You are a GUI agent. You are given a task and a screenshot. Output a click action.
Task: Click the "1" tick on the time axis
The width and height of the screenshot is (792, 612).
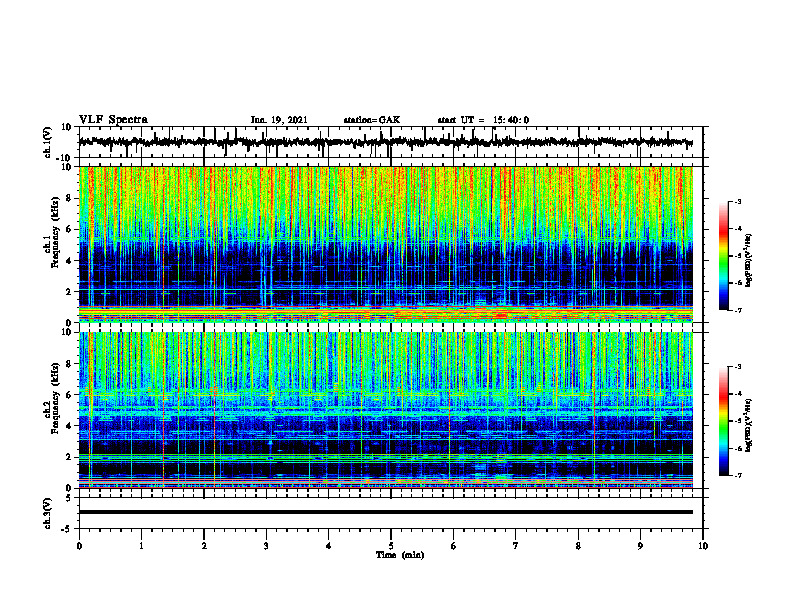(x=141, y=546)
